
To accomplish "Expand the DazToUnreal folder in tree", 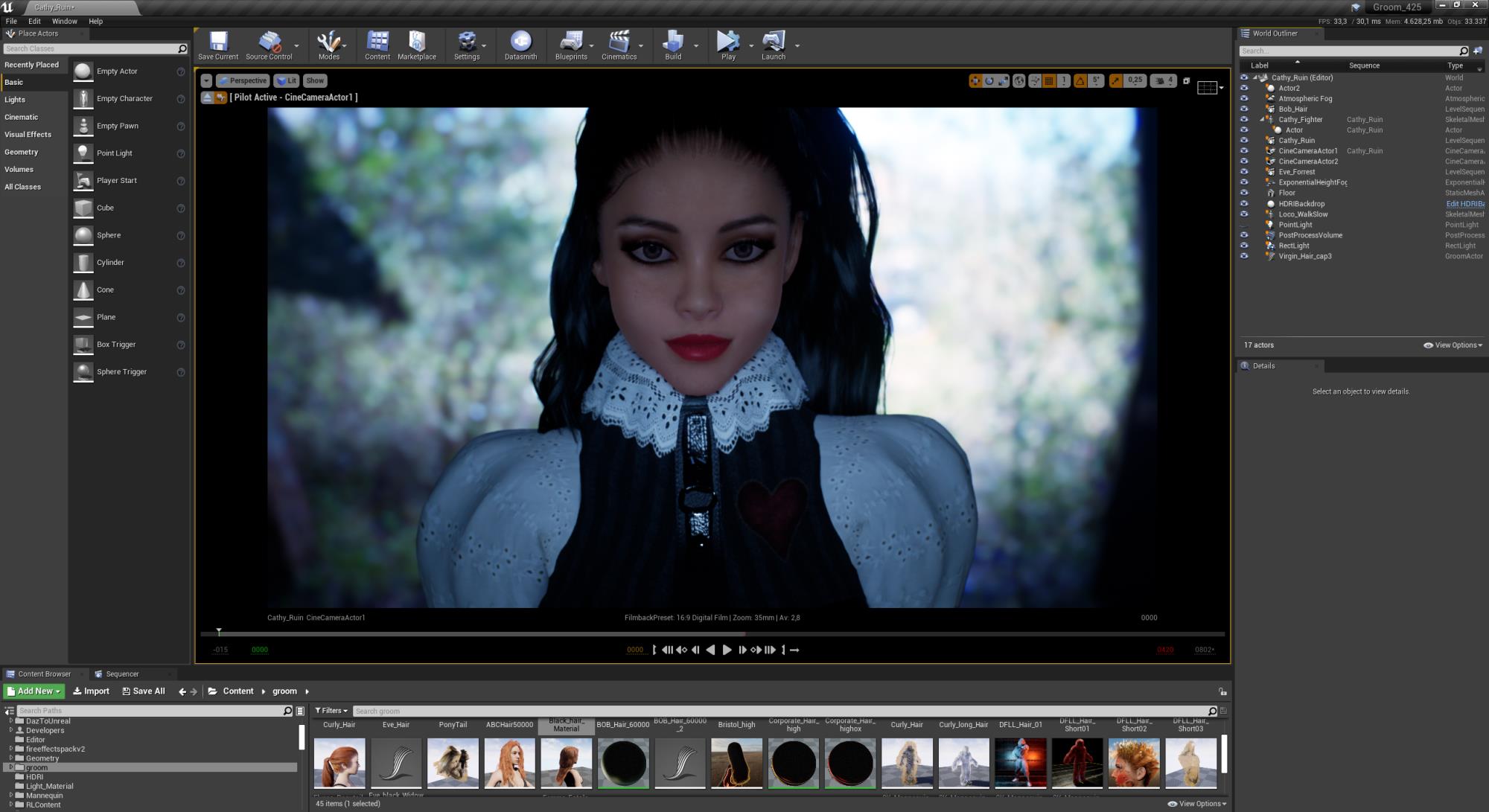I will point(11,720).
